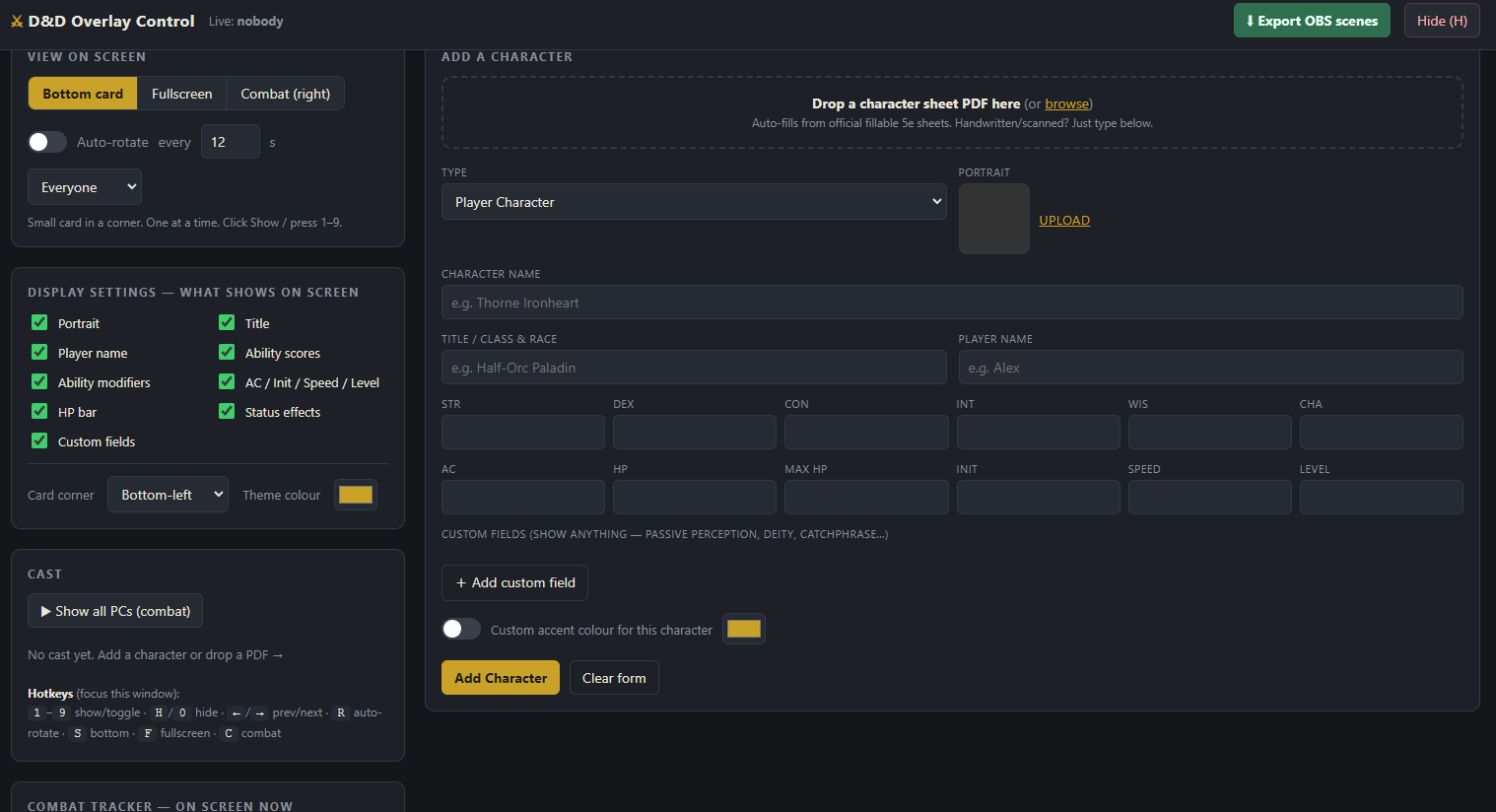Click Show all PCs (combat) button

click(115, 611)
